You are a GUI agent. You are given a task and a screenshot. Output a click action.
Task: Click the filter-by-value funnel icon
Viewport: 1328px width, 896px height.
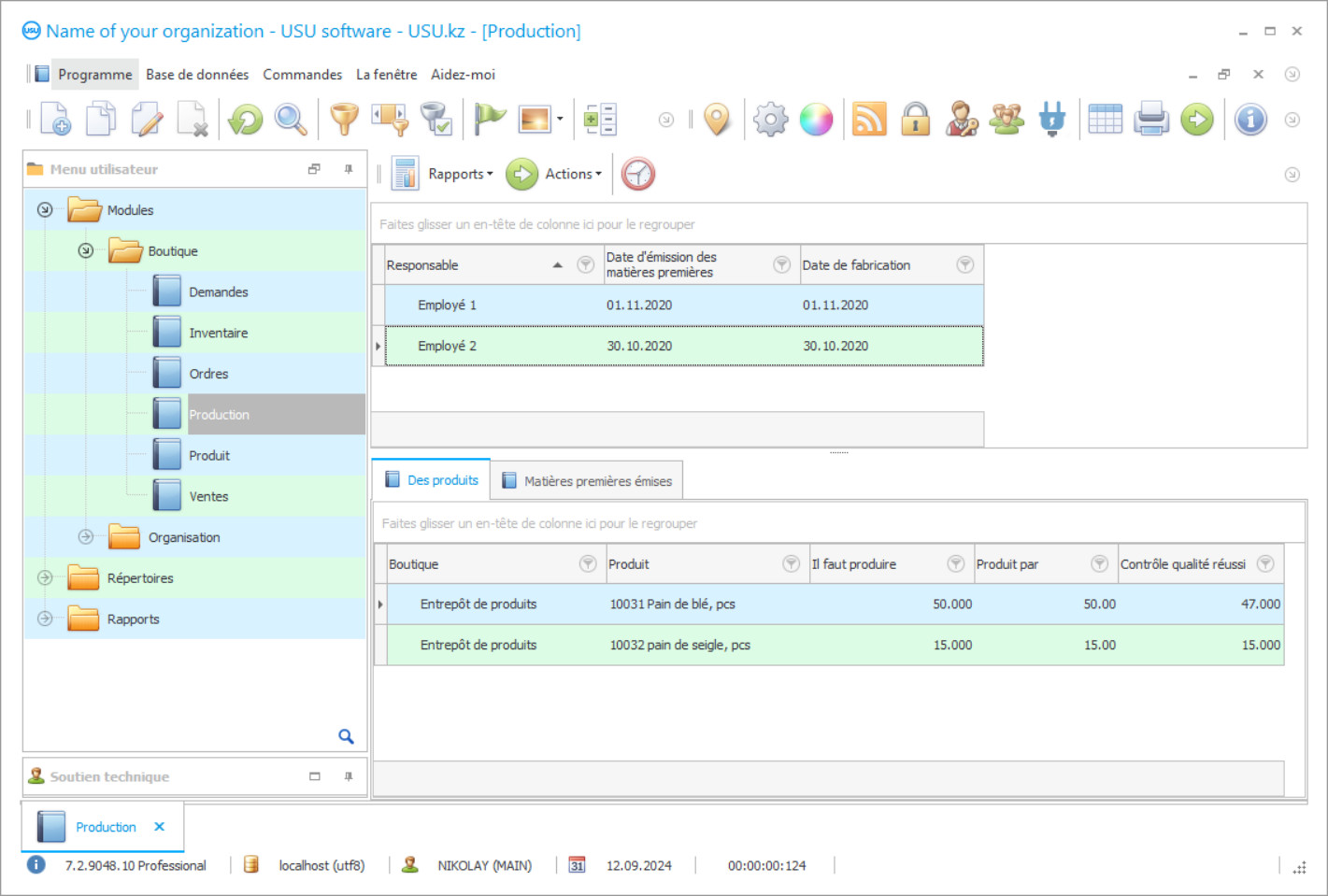(x=390, y=119)
